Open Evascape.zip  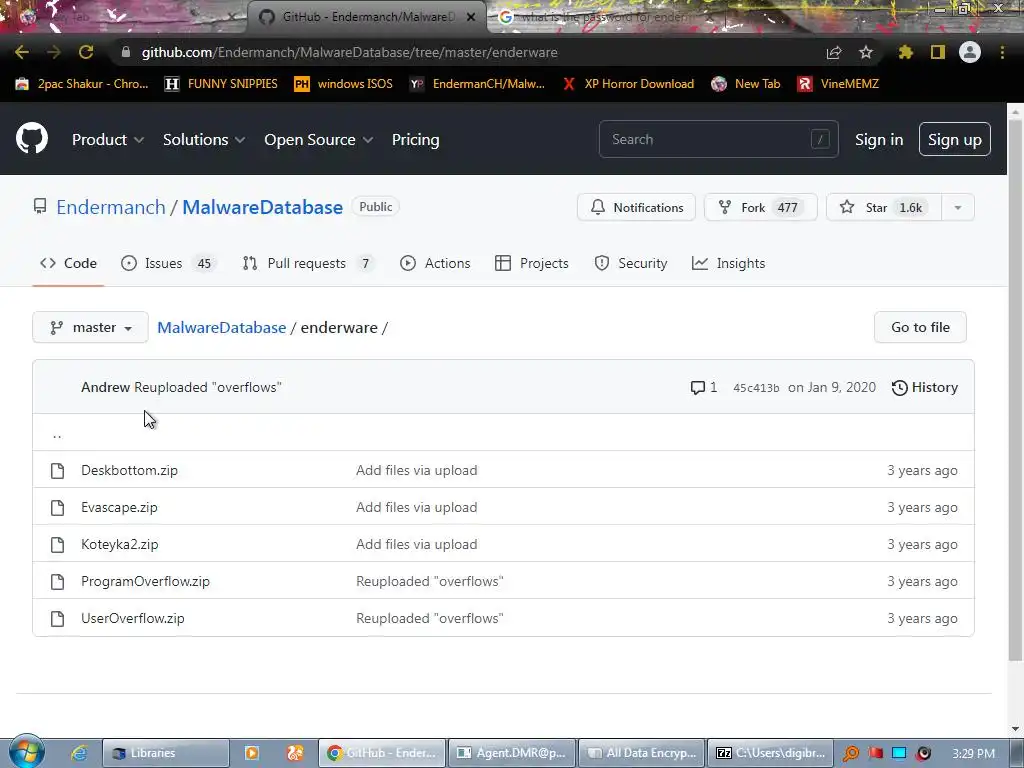tap(119, 507)
